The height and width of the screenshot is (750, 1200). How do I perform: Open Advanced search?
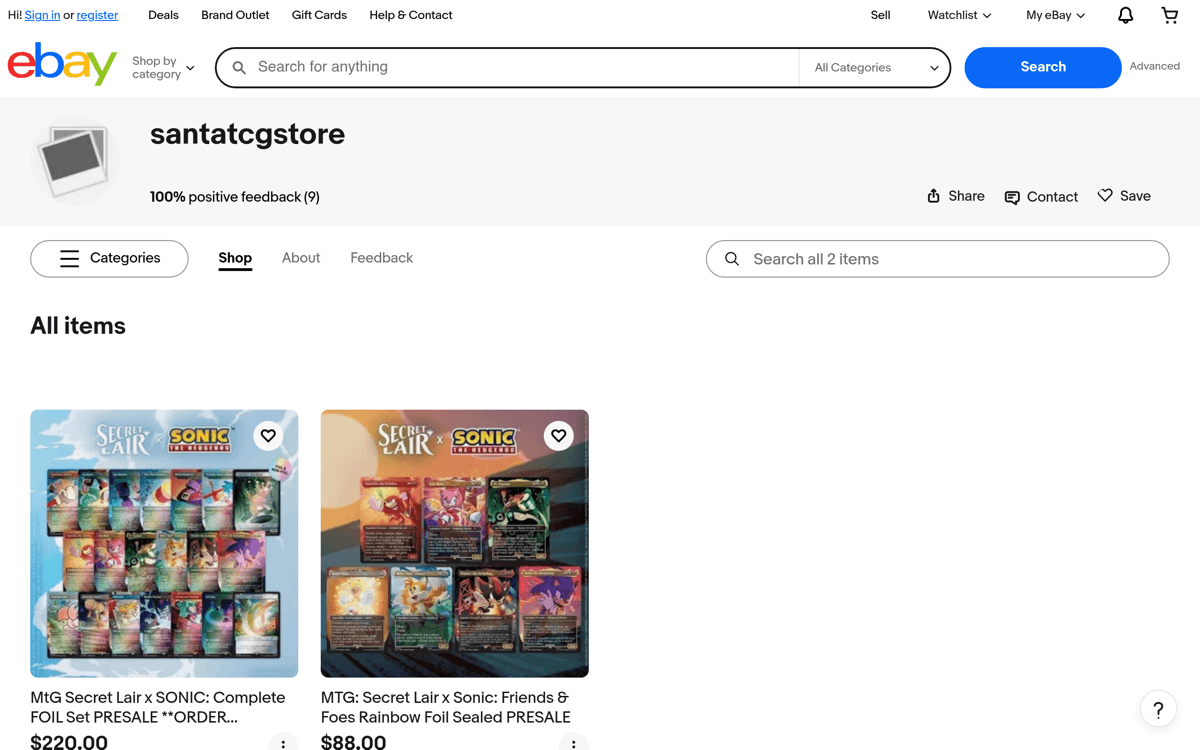pyautogui.click(x=1155, y=66)
